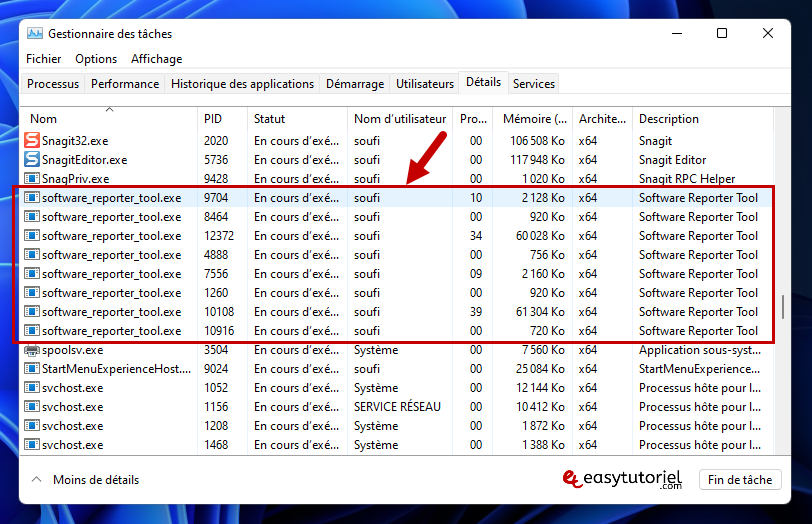The image size is (812, 524).
Task: Select software_reporter_tool.exe with PID 1260
Action: point(111,293)
